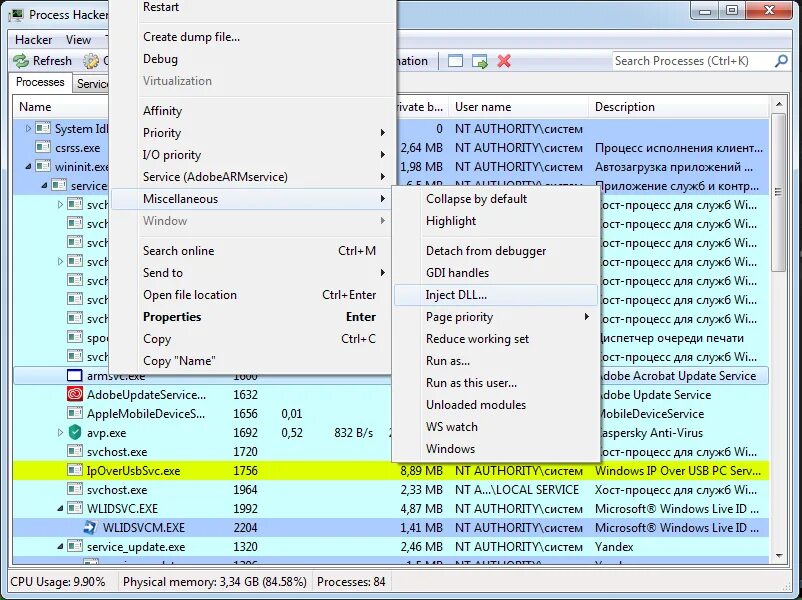Click the WLIDSVCM.EXE process icon
The image size is (802, 600).
click(x=91, y=527)
